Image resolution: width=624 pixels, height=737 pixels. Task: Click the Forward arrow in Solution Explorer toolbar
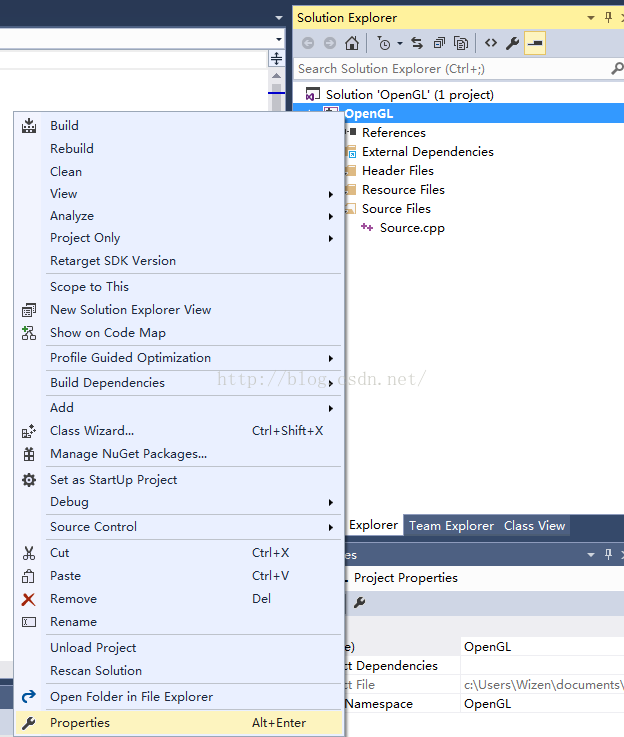pos(330,43)
